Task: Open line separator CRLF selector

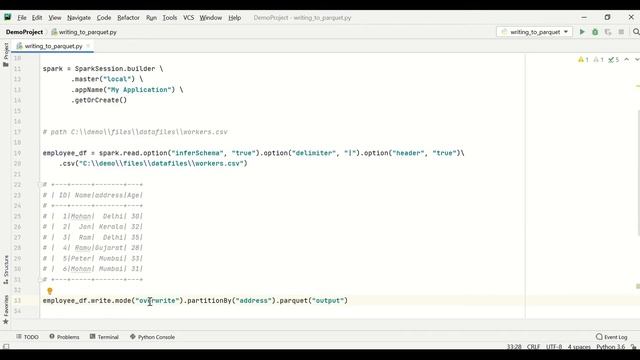Action: click(533, 347)
